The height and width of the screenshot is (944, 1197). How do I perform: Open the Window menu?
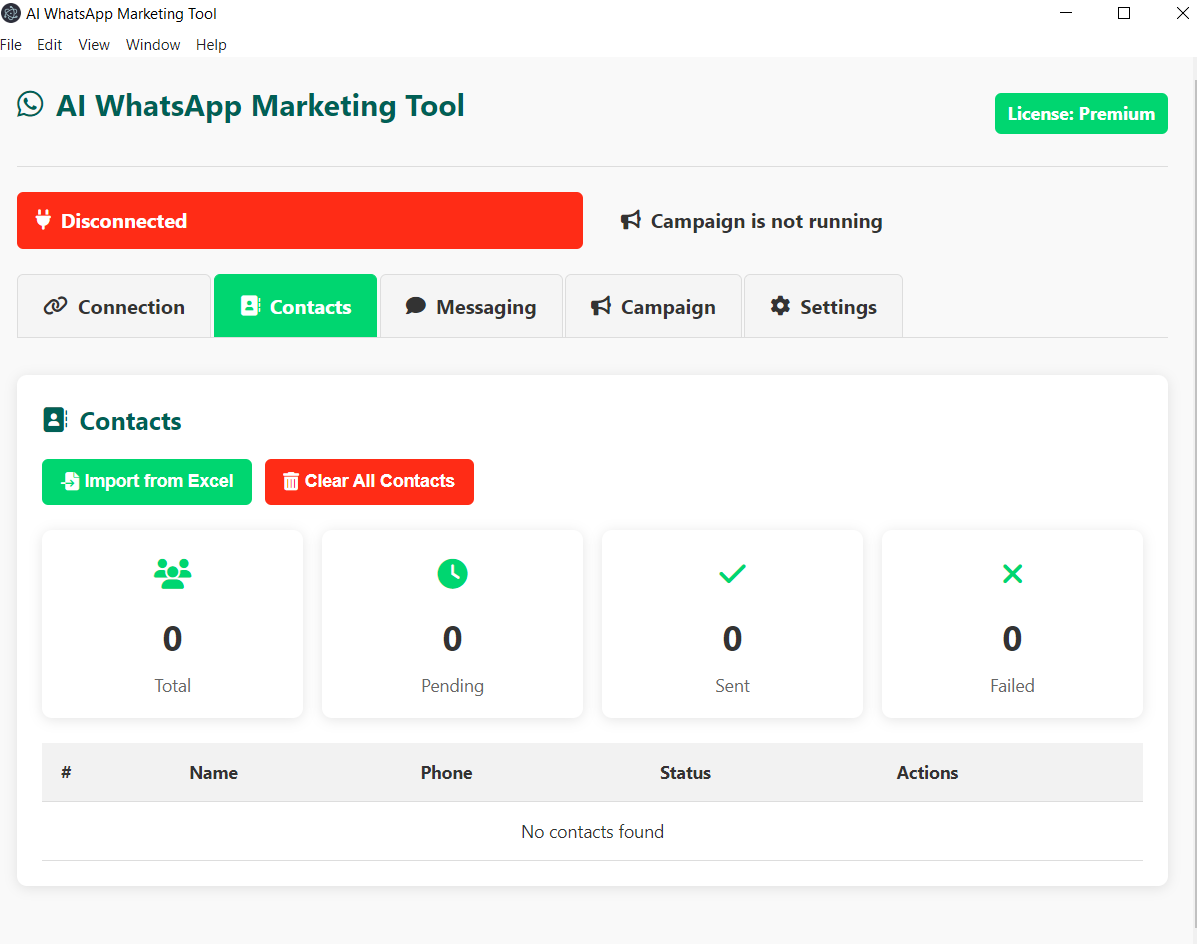[153, 45]
